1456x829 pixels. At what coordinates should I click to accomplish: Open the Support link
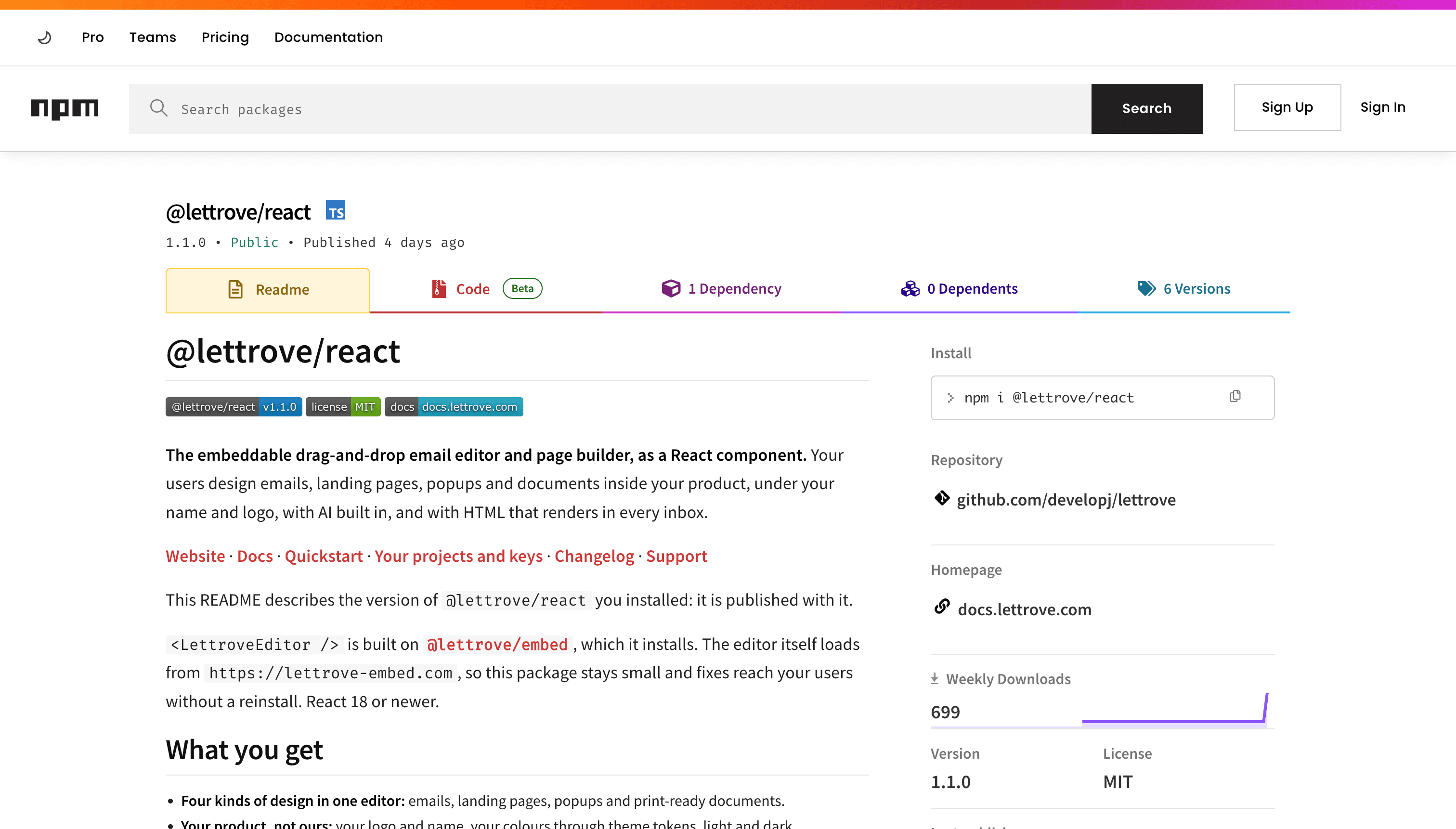click(676, 556)
